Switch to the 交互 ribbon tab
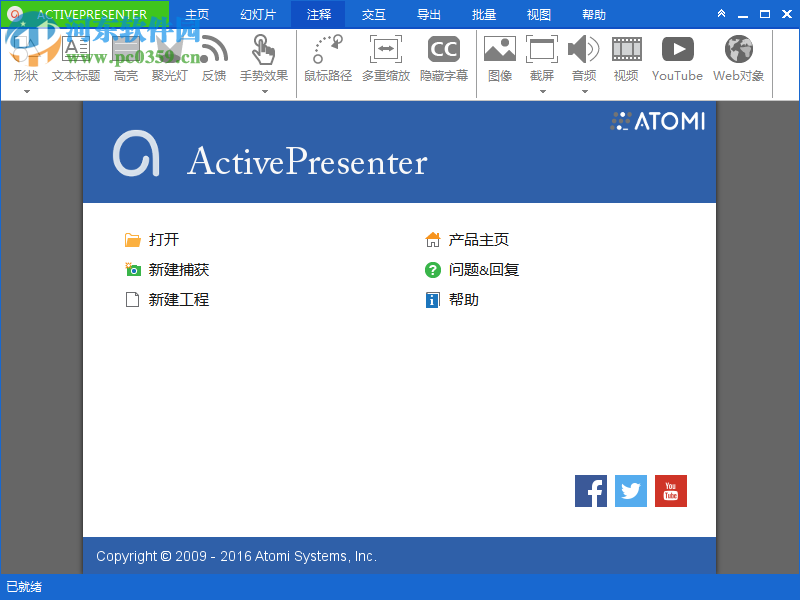The height and width of the screenshot is (600, 800). pyautogui.click(x=373, y=14)
